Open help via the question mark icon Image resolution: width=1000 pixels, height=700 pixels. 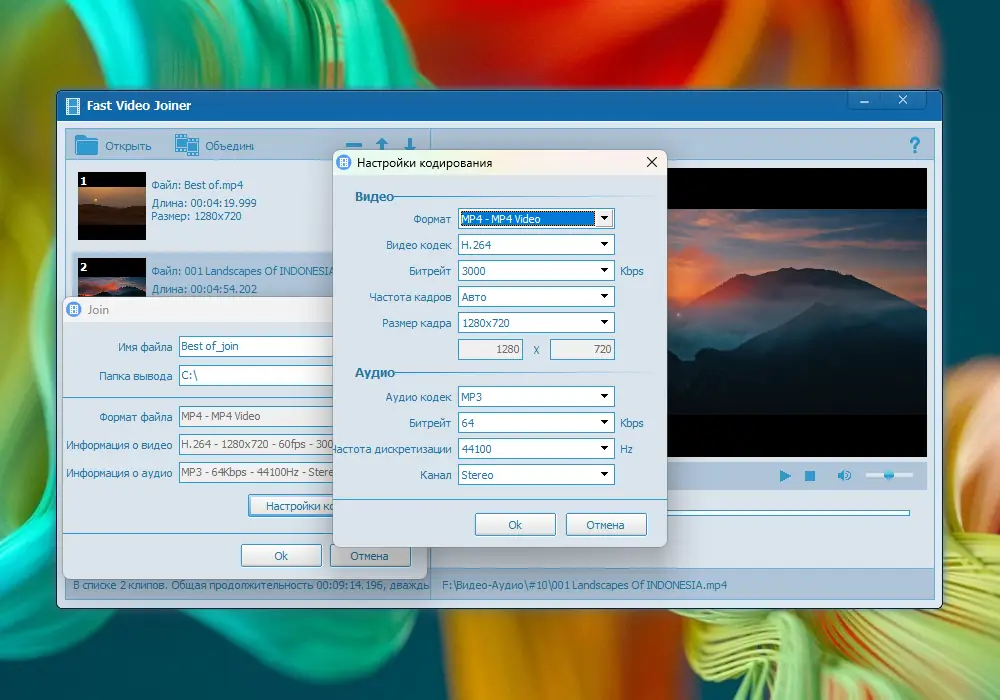point(914,146)
